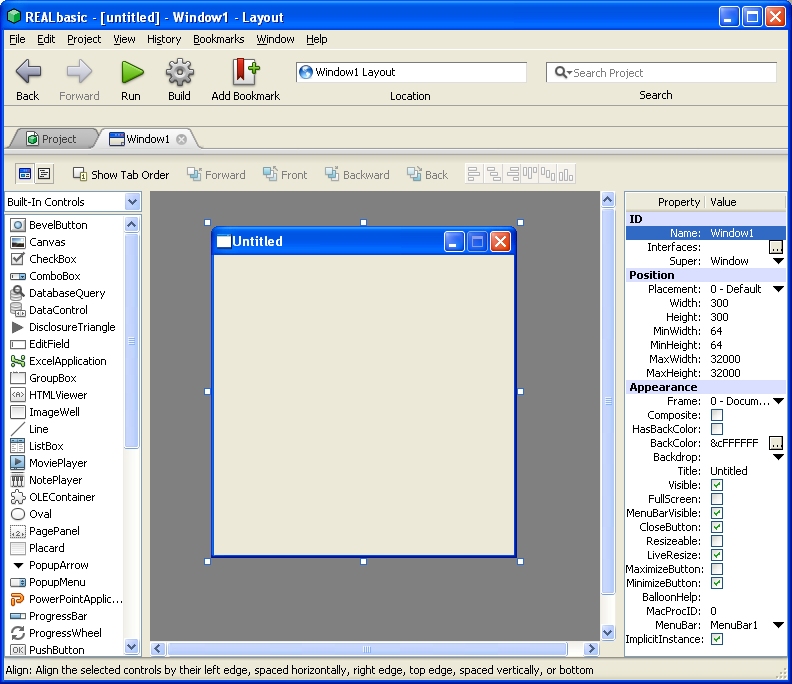The image size is (792, 684).
Task: Select the PowerPointApplication control
Action: point(66,599)
